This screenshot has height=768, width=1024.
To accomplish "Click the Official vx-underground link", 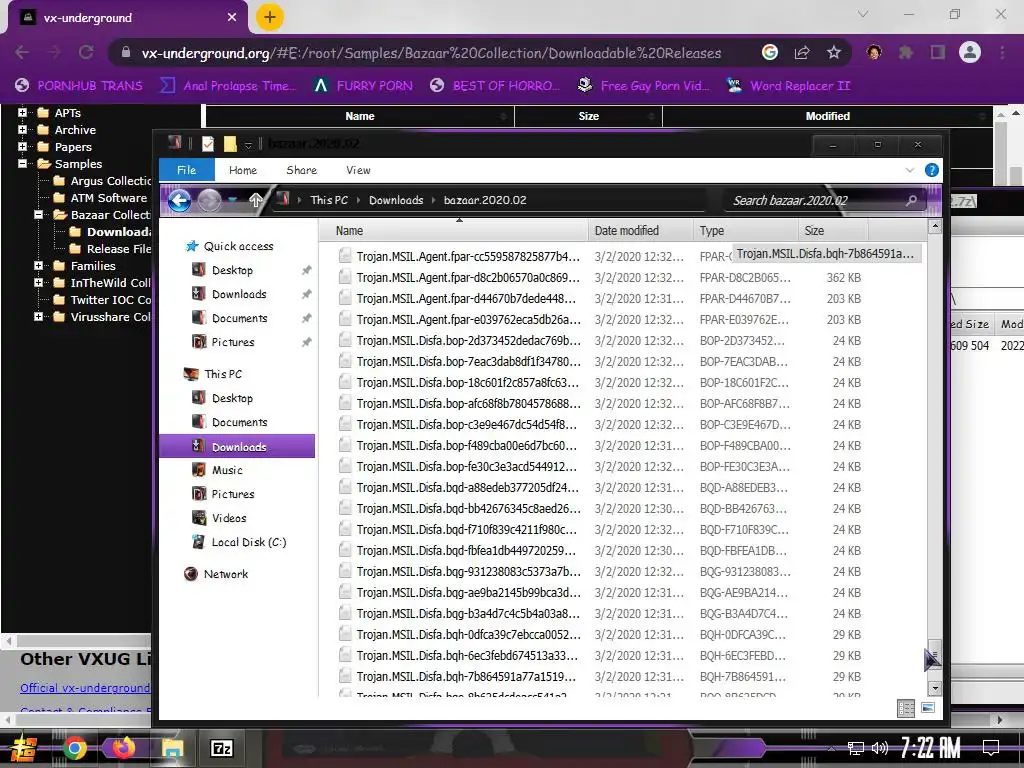I will point(85,688).
